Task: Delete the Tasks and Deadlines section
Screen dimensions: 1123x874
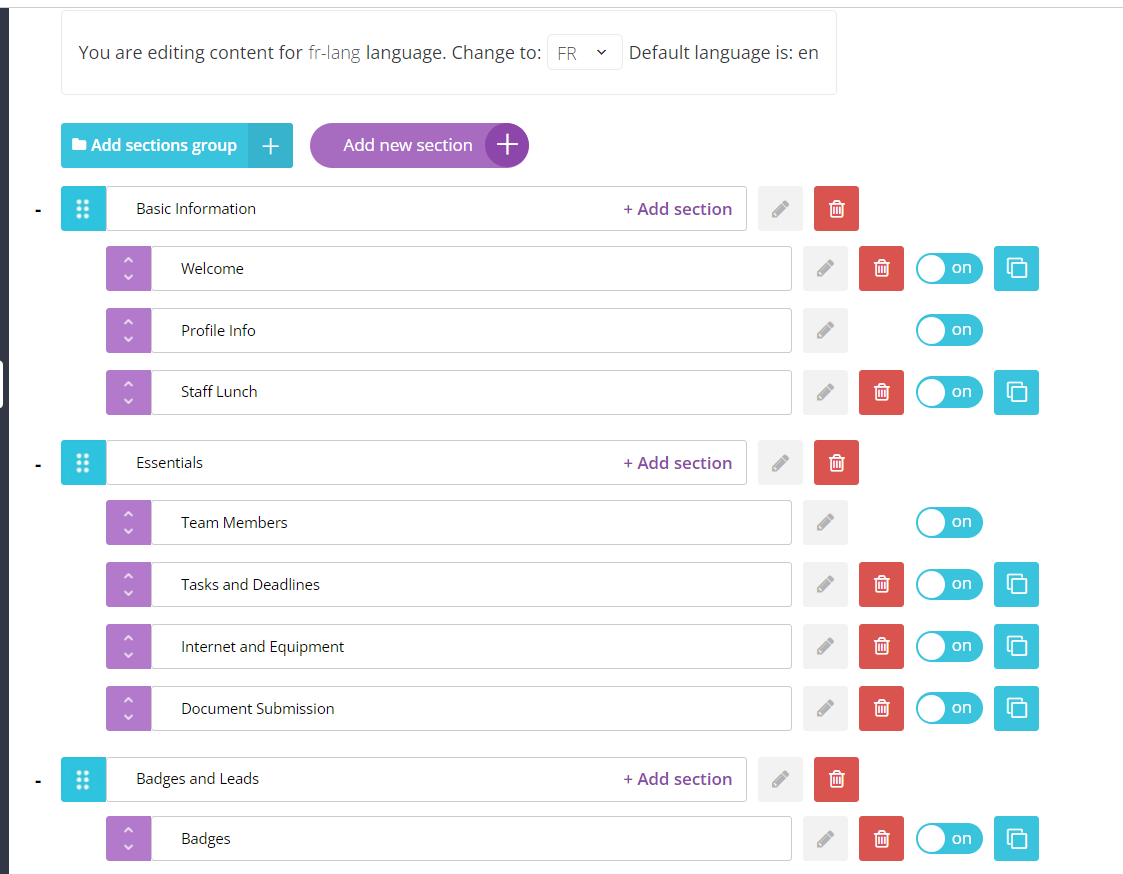Action: tap(881, 585)
